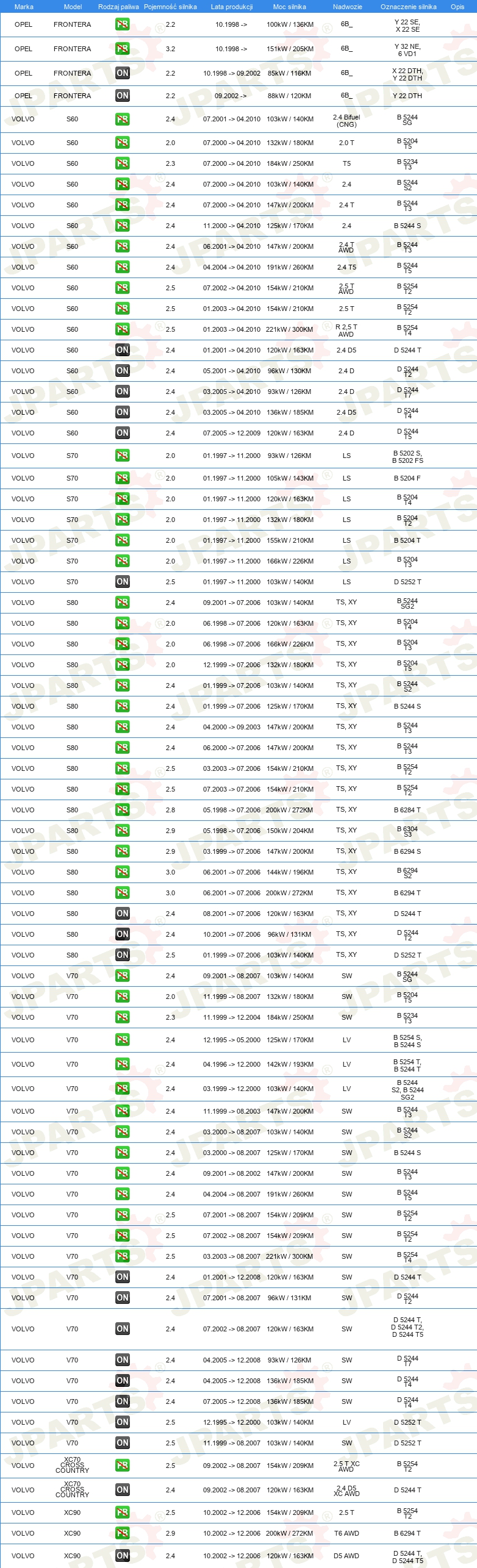477x1568 pixels.
Task: Select the "X 22 DTH, Y 22 DTH" cell
Action: point(407,74)
